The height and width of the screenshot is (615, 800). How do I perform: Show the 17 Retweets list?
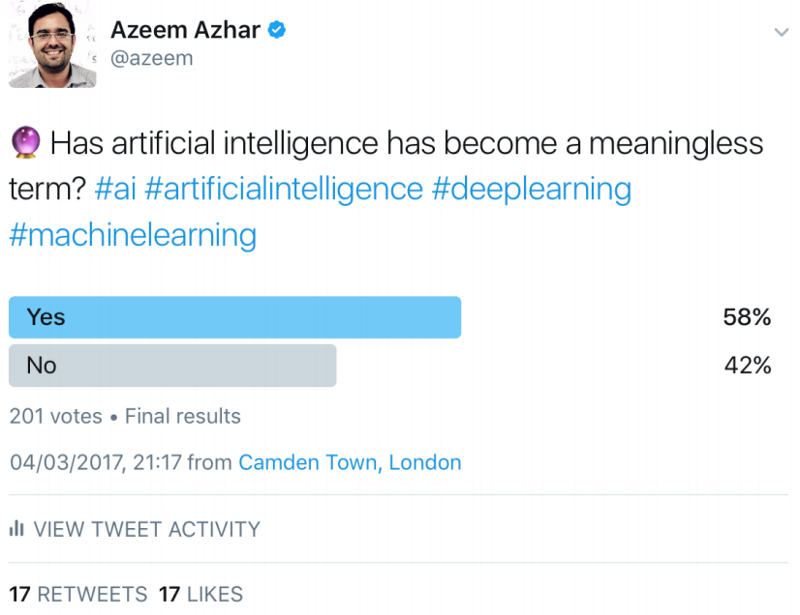pos(78,595)
